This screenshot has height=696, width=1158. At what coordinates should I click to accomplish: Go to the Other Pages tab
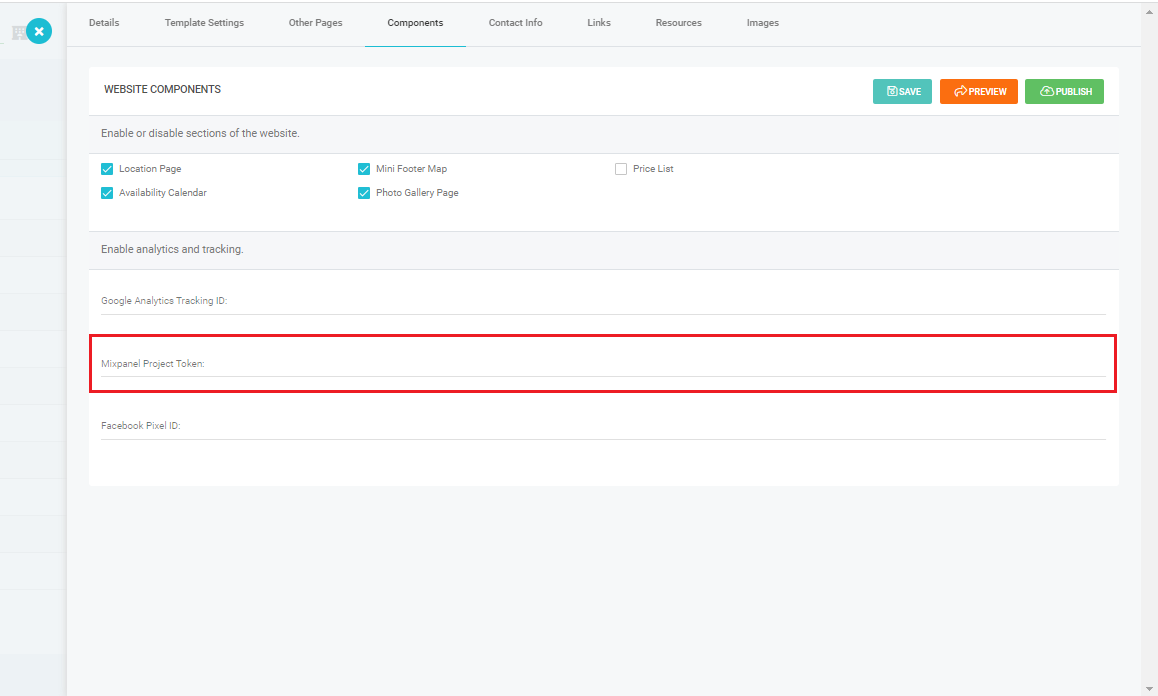(315, 23)
